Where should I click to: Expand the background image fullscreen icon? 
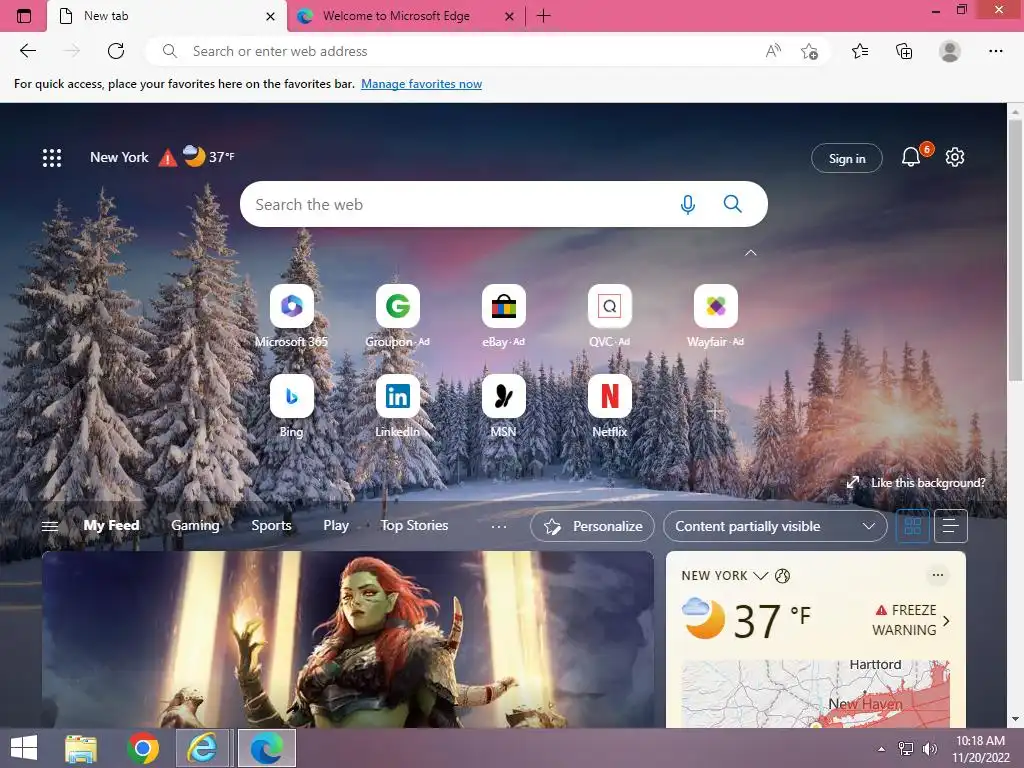[853, 483]
